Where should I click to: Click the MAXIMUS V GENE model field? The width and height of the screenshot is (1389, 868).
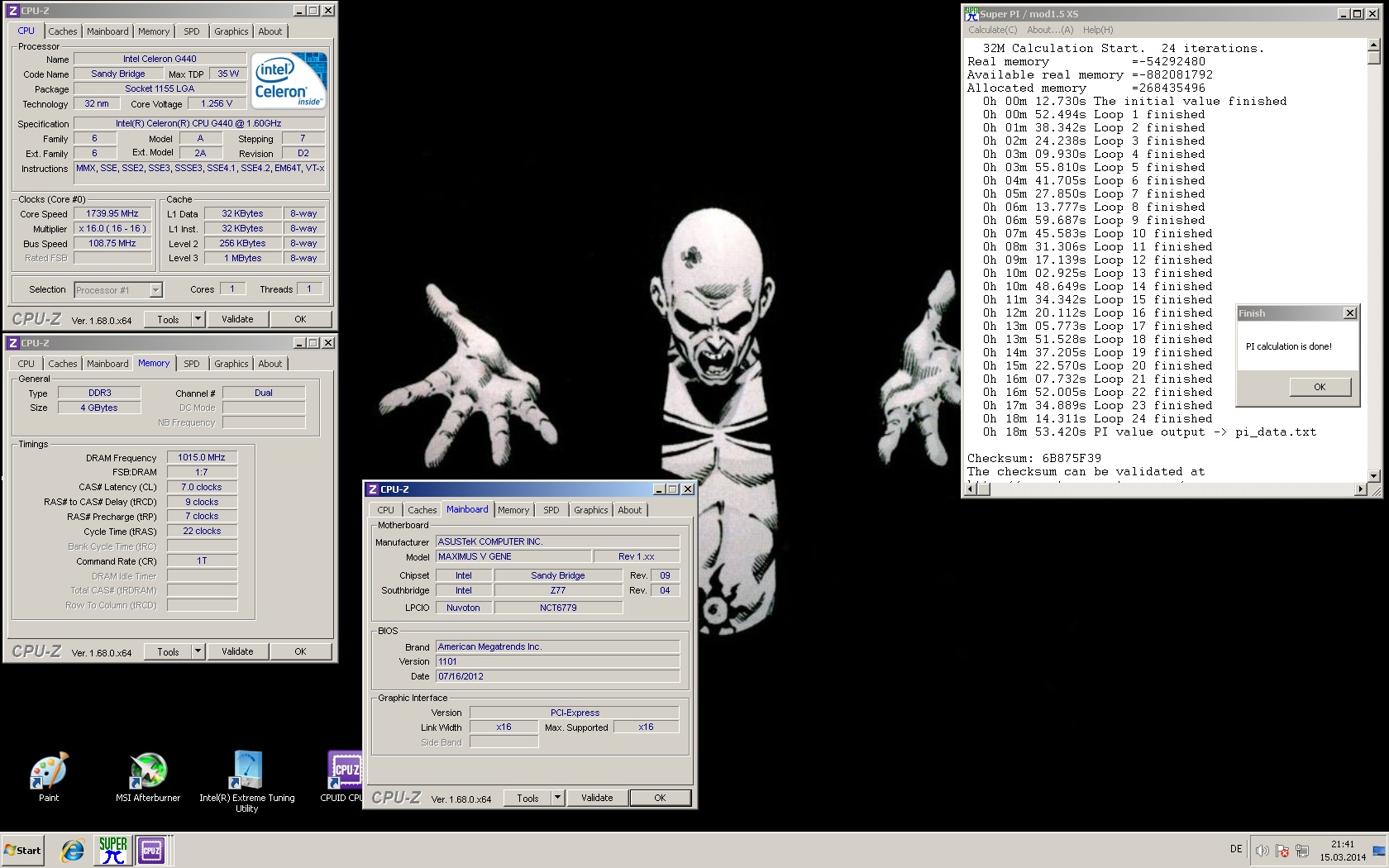(x=513, y=556)
